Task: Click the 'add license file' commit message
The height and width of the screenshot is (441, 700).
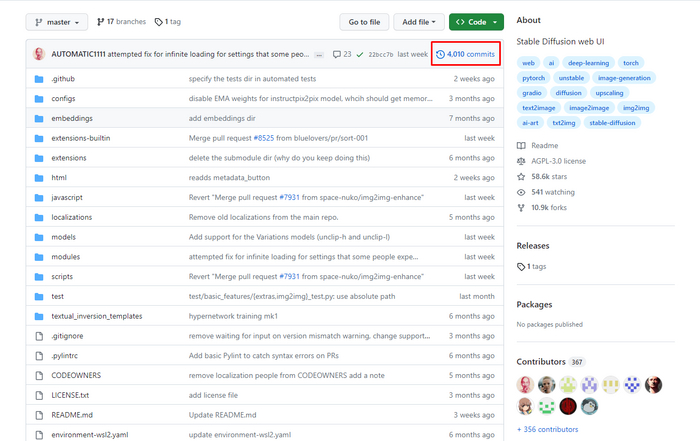Action: pyautogui.click(x=213, y=395)
